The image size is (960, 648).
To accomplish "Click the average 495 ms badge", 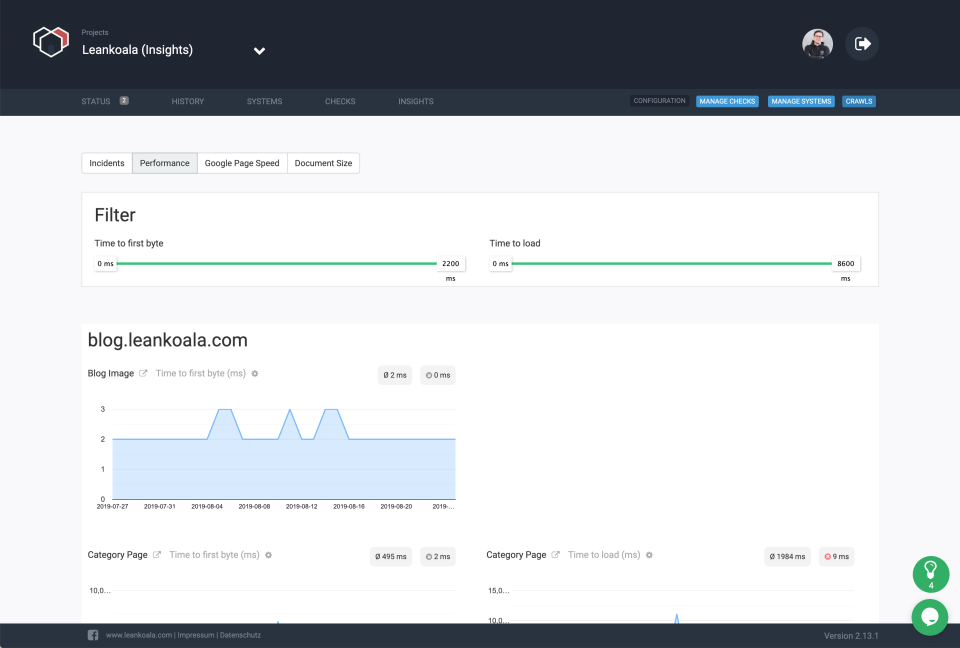I will tap(391, 556).
